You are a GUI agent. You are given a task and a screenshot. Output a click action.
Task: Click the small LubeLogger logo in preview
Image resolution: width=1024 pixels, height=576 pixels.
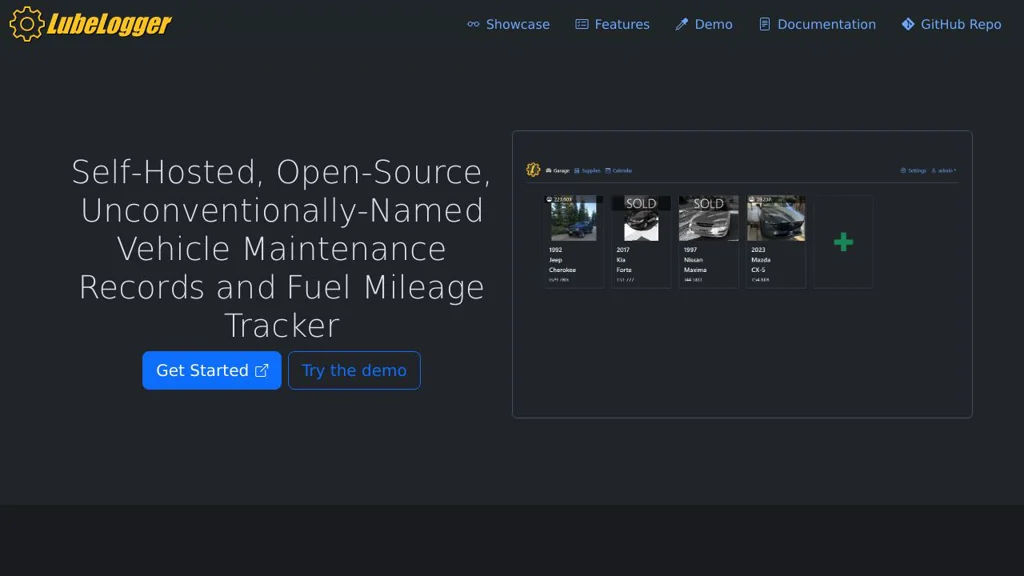click(x=533, y=170)
